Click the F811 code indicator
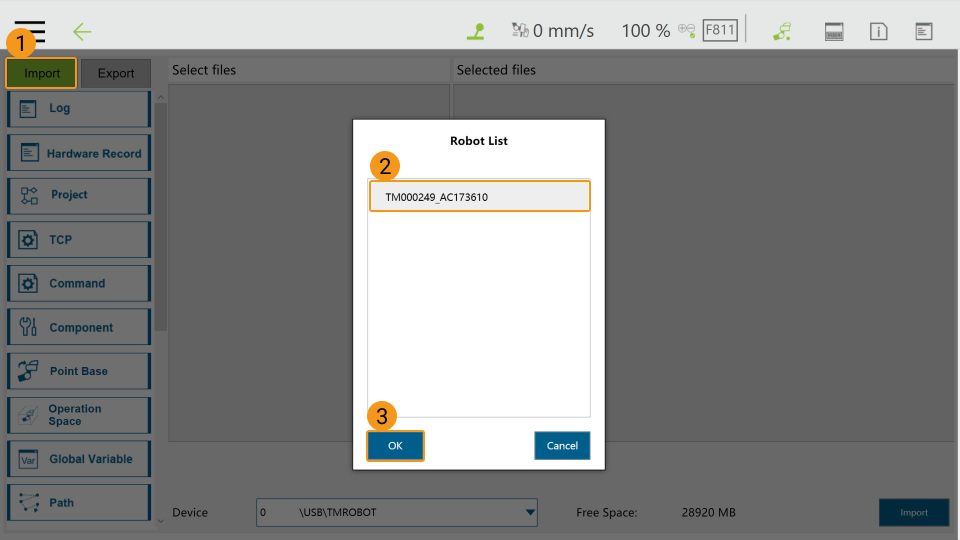The width and height of the screenshot is (960, 540). 720,30
